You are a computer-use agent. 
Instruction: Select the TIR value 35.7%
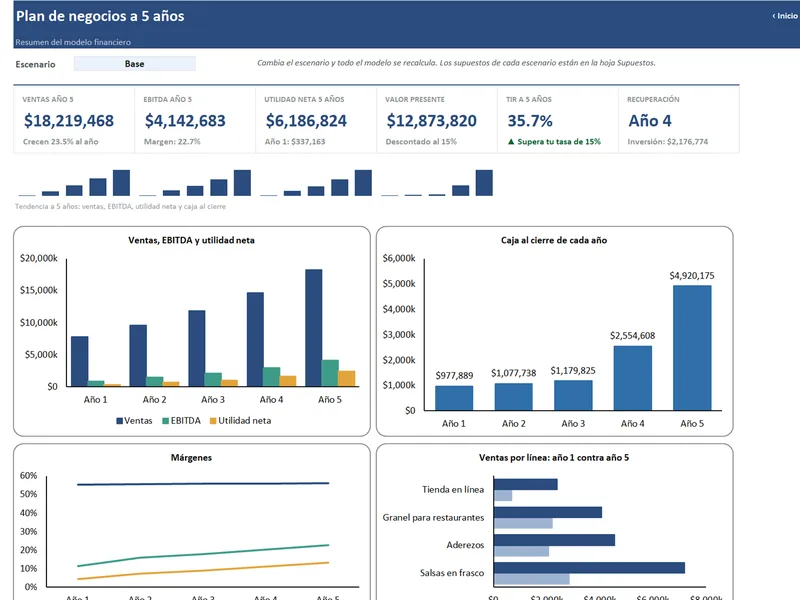click(x=530, y=120)
